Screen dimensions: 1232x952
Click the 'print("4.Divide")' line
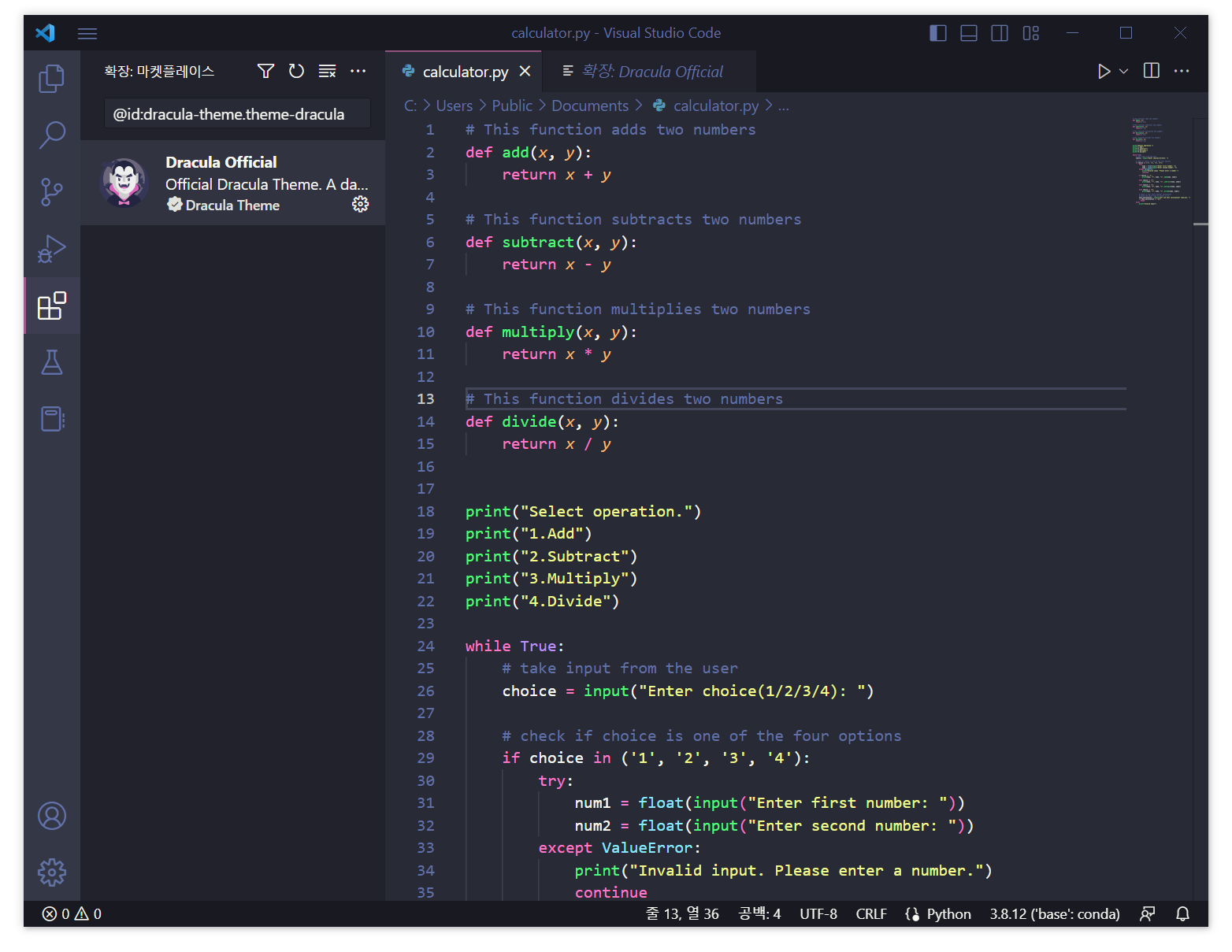(542, 602)
